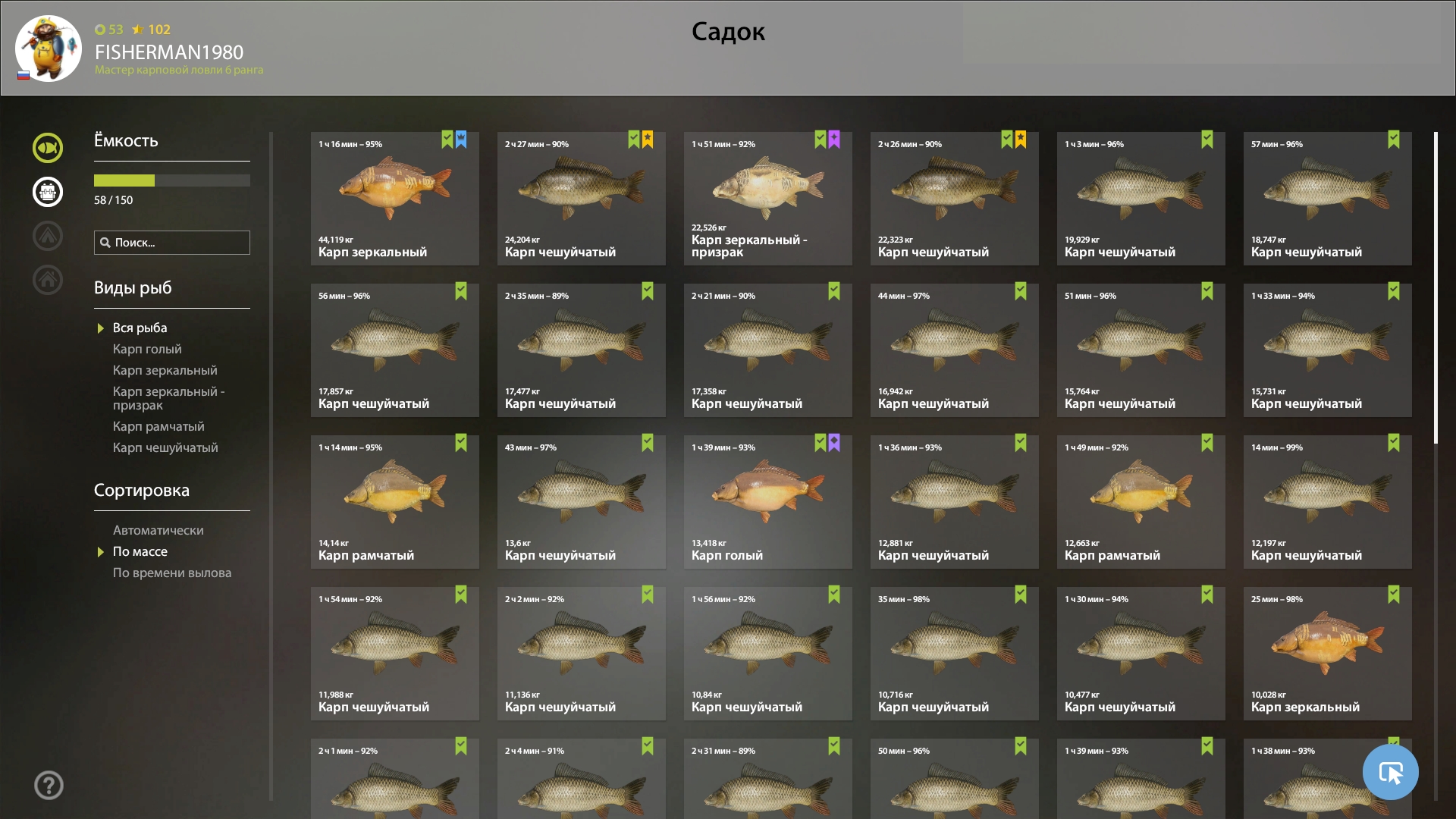Image resolution: width=1456 pixels, height=819 pixels.
Task: Select the Вся рыба filter
Action: pyautogui.click(x=140, y=328)
